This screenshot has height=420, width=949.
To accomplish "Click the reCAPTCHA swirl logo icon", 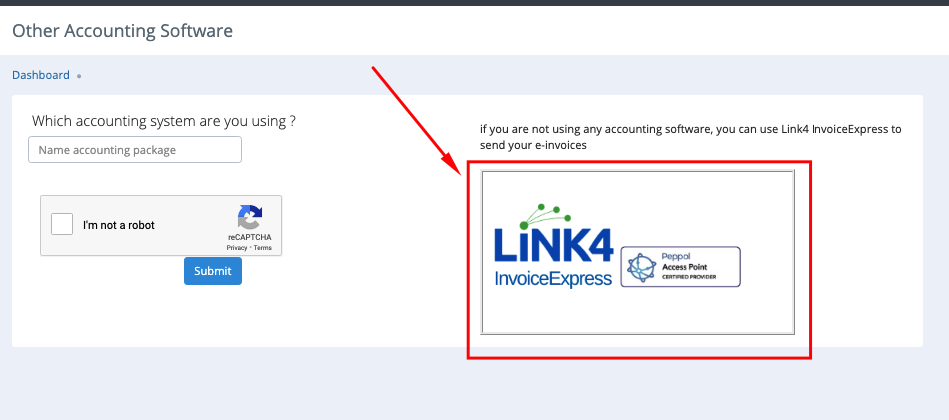I will coord(250,218).
